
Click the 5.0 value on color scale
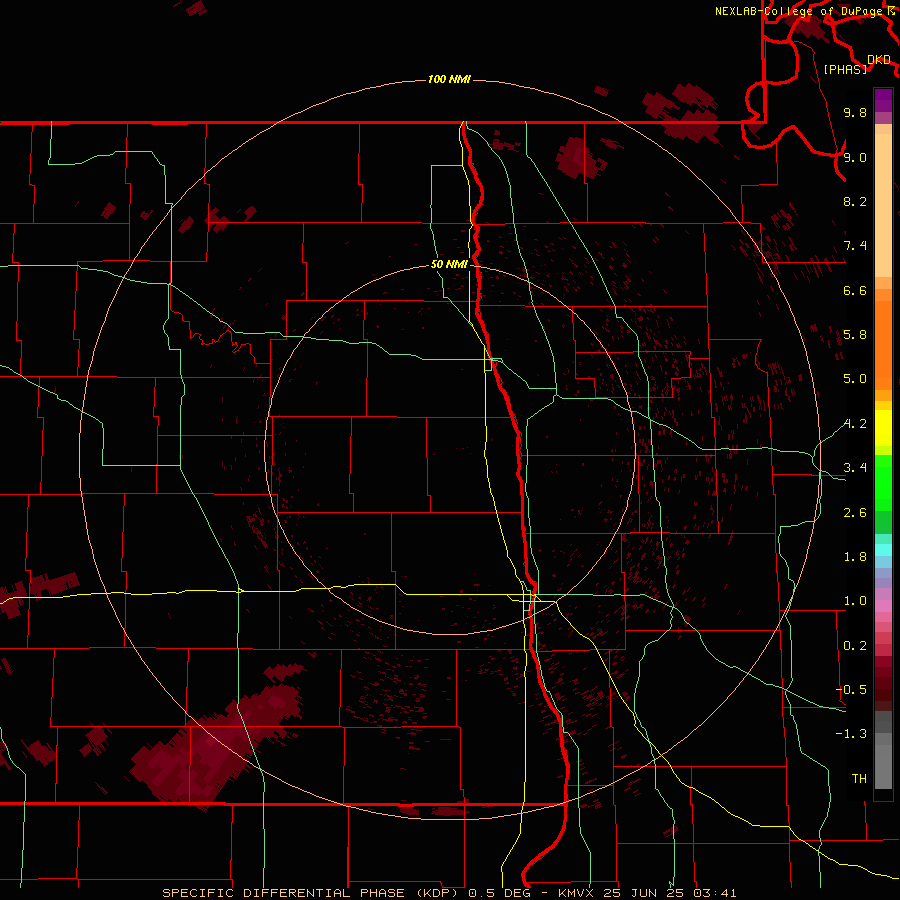[855, 379]
